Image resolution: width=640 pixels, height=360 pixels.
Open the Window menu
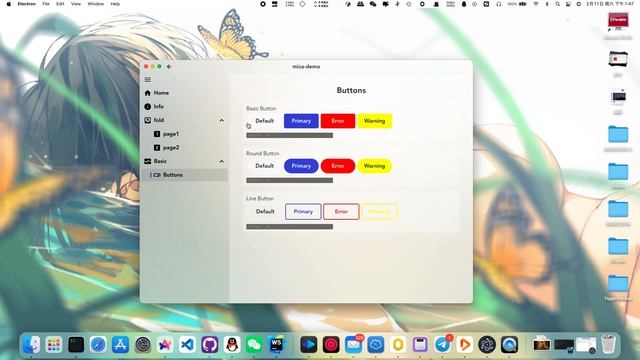coord(96,4)
